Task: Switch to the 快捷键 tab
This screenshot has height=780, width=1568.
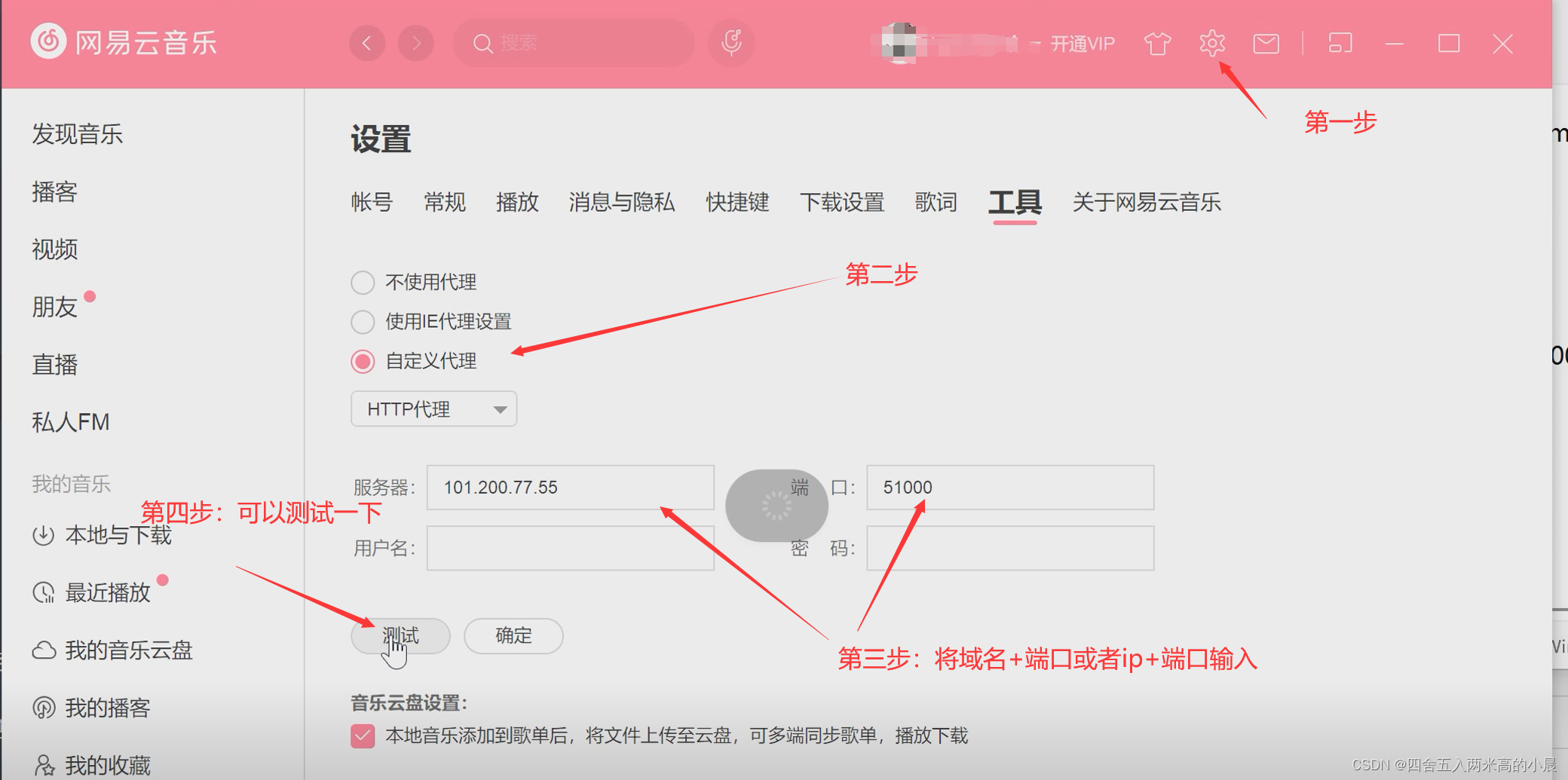Action: point(737,202)
